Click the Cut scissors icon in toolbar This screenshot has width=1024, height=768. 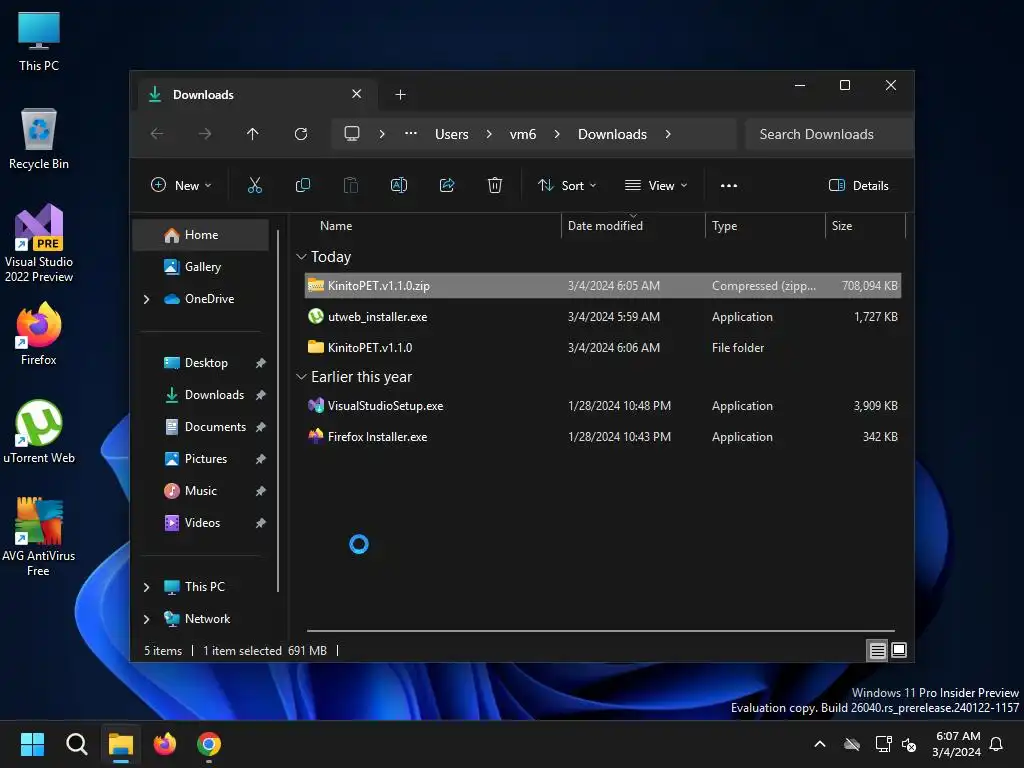255,185
